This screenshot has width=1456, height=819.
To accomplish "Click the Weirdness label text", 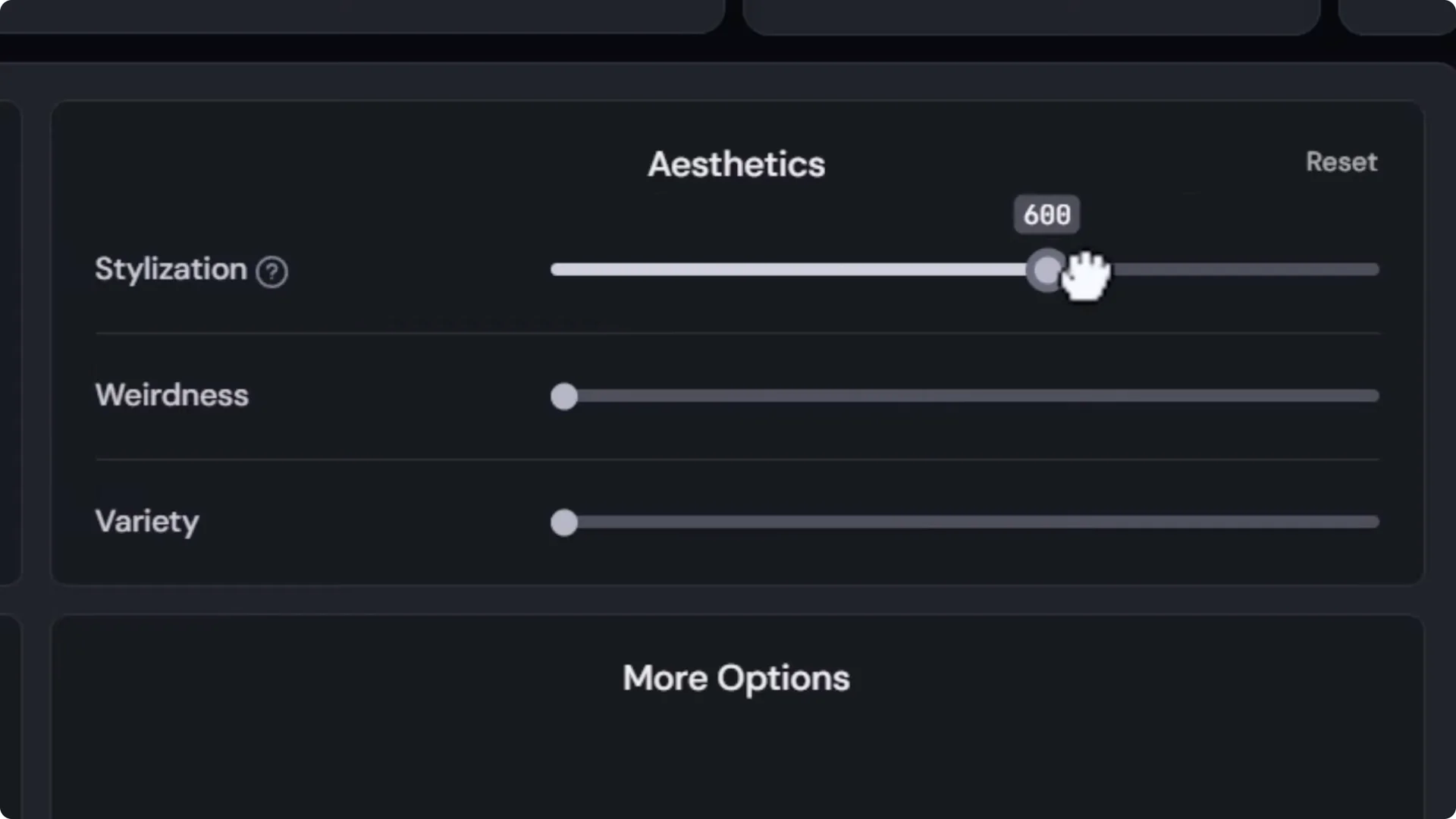I will click(x=171, y=395).
